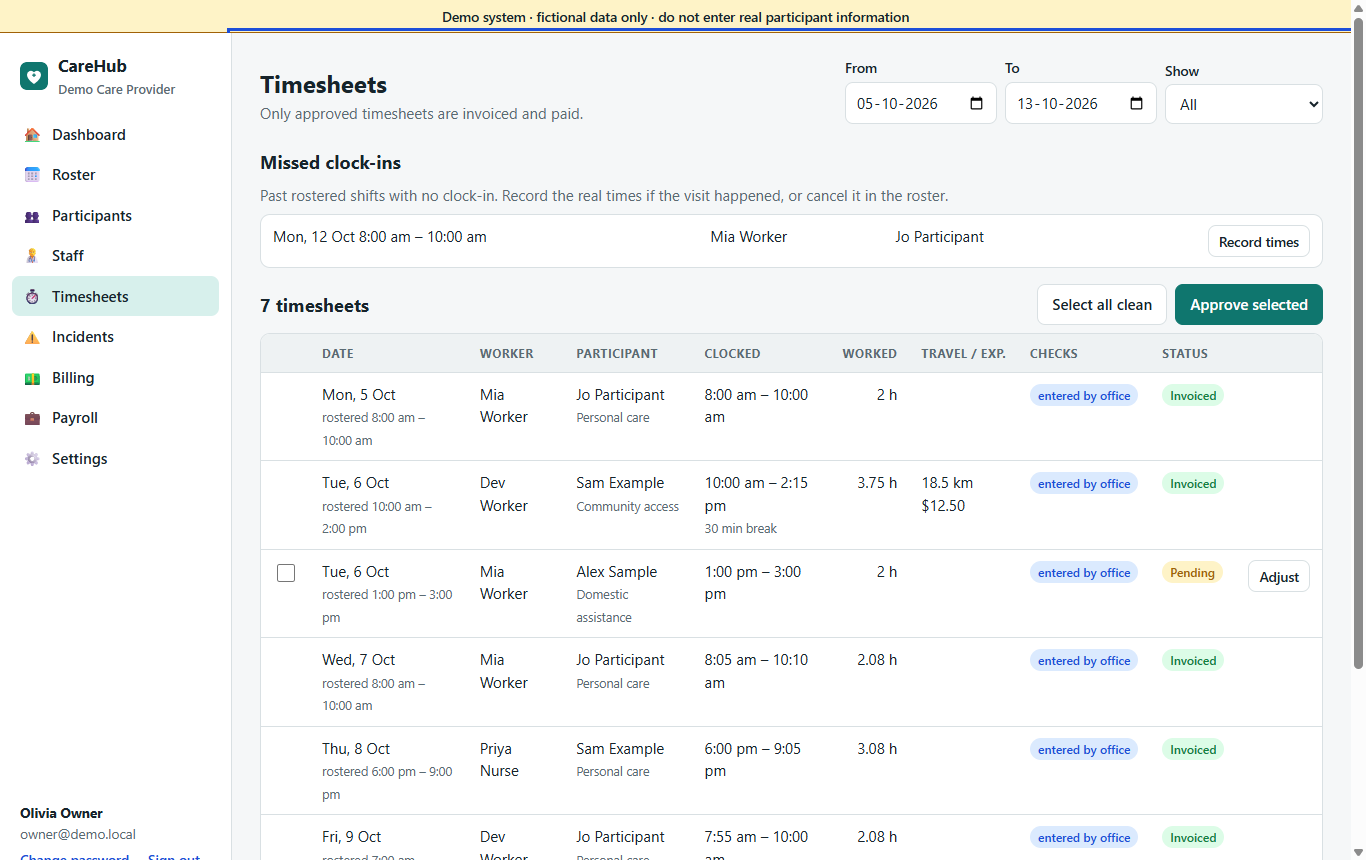This screenshot has height=860, width=1366.
Task: Select the Incidents menu item
Action: (x=115, y=337)
